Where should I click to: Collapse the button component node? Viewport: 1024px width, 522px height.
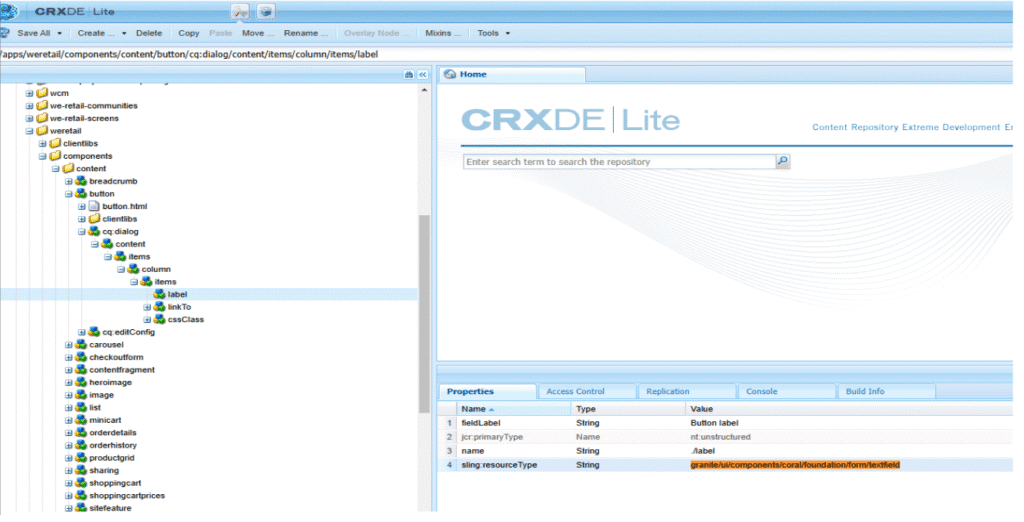[x=69, y=194]
